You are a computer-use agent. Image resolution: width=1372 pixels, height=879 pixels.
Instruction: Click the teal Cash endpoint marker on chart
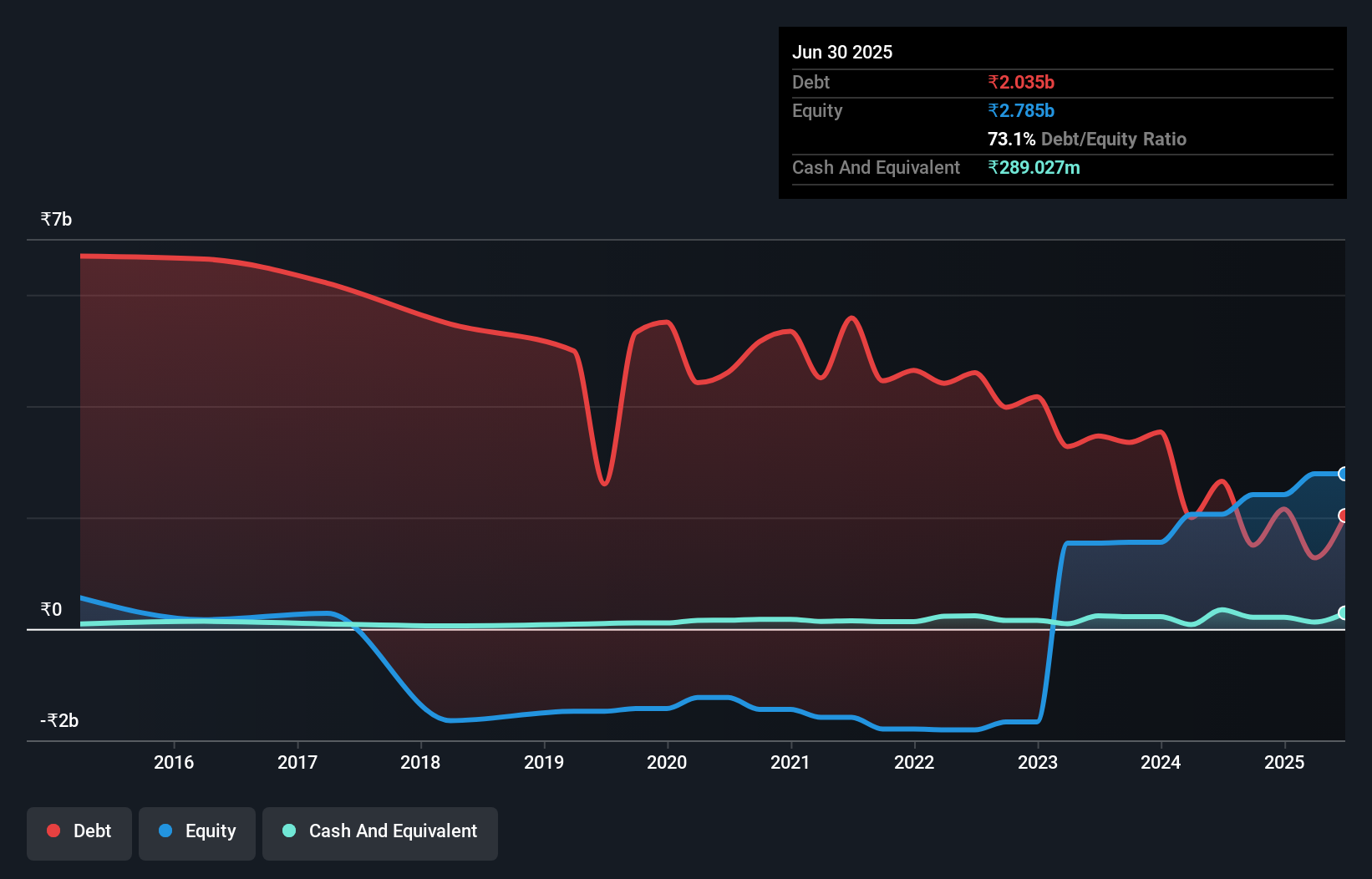(1343, 612)
